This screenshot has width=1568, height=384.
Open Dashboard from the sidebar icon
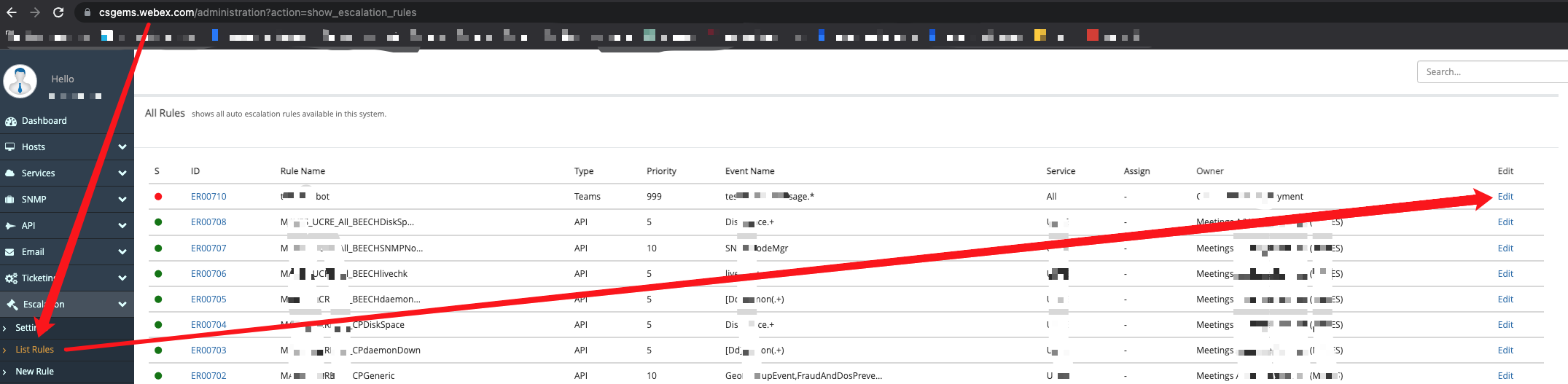coord(11,121)
